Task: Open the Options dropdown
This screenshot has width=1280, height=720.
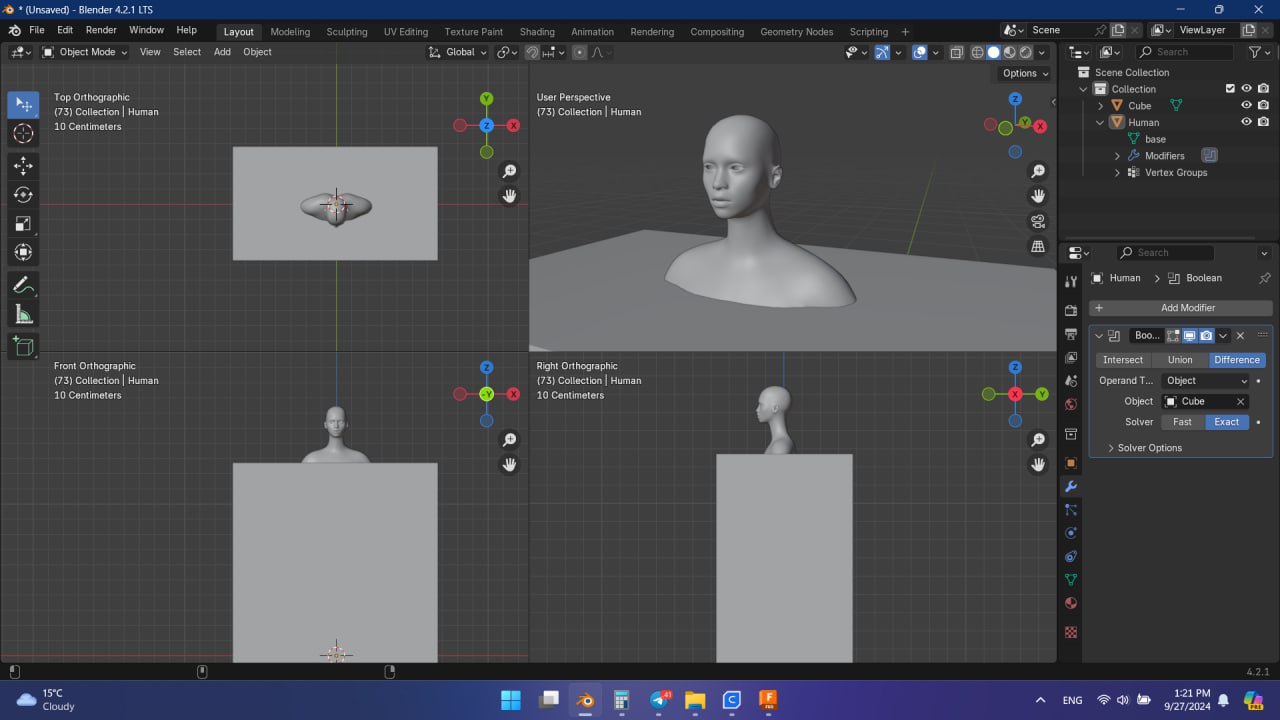Action: point(1025,73)
